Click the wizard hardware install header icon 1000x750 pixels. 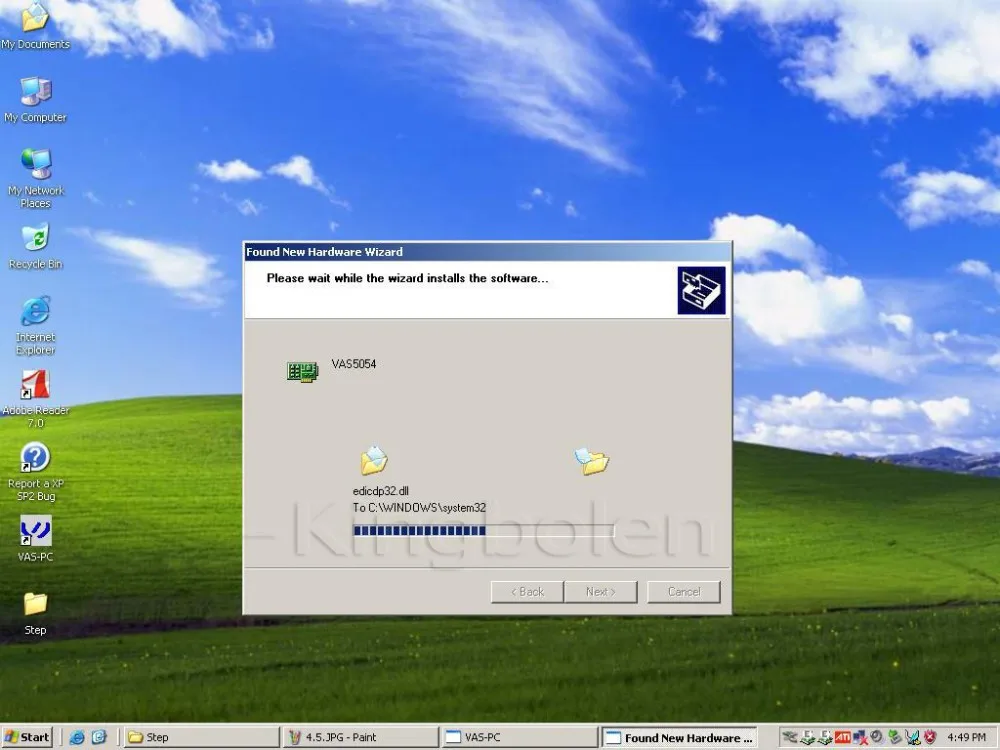pos(701,290)
